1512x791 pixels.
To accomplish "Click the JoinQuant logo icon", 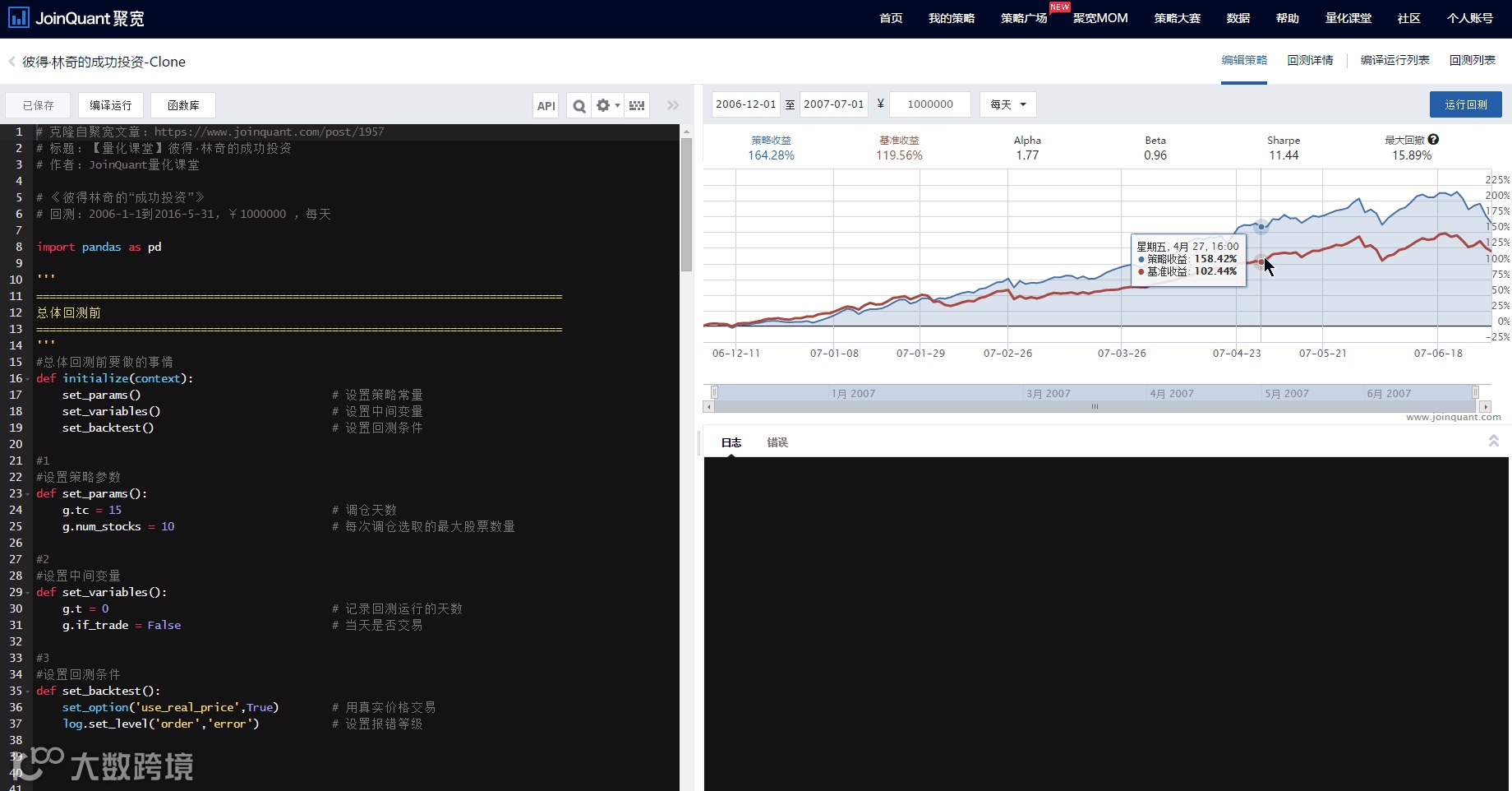I will coord(18,18).
